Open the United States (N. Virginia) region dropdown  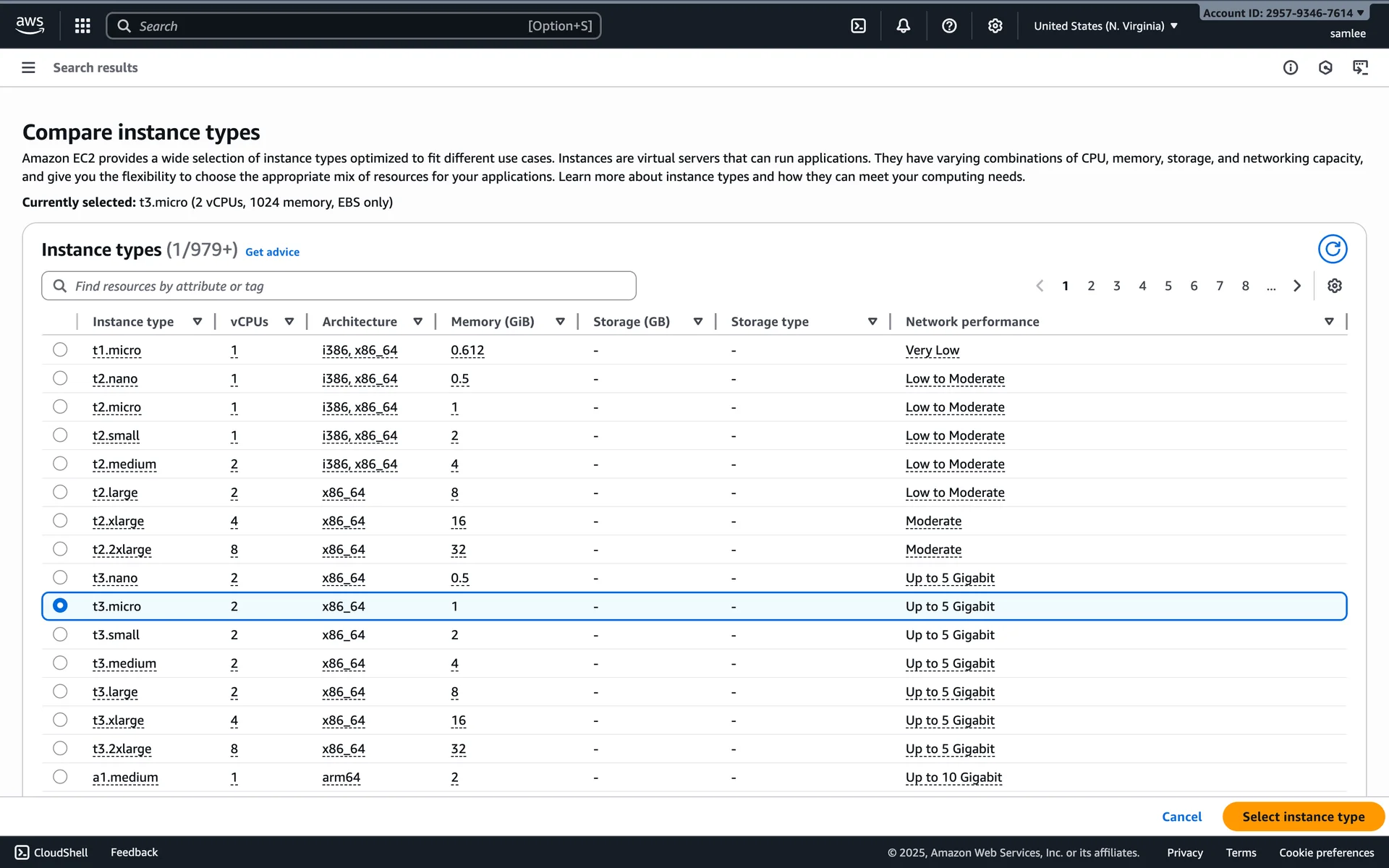pos(1105,26)
